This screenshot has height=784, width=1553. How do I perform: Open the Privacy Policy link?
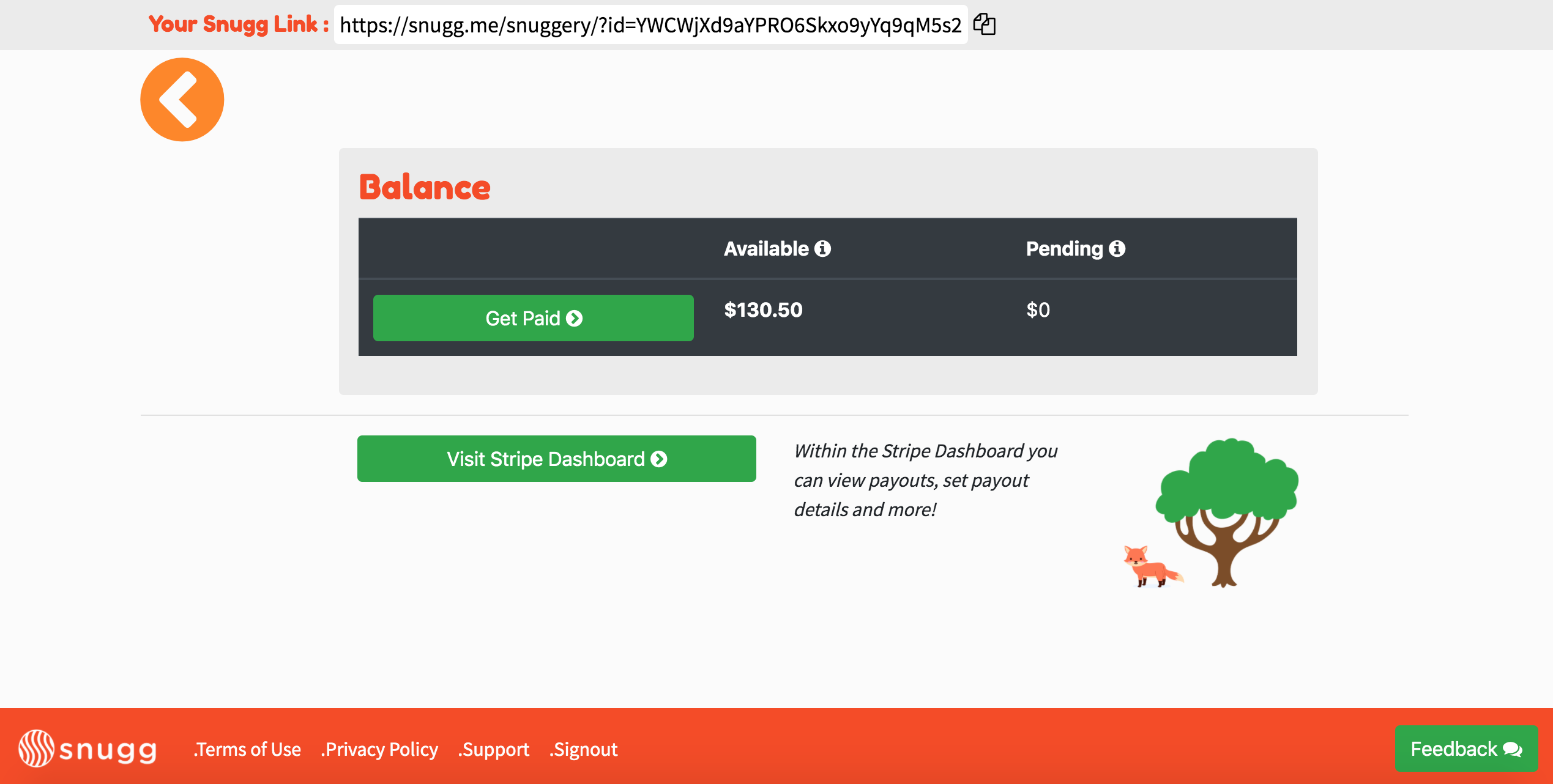(x=379, y=749)
